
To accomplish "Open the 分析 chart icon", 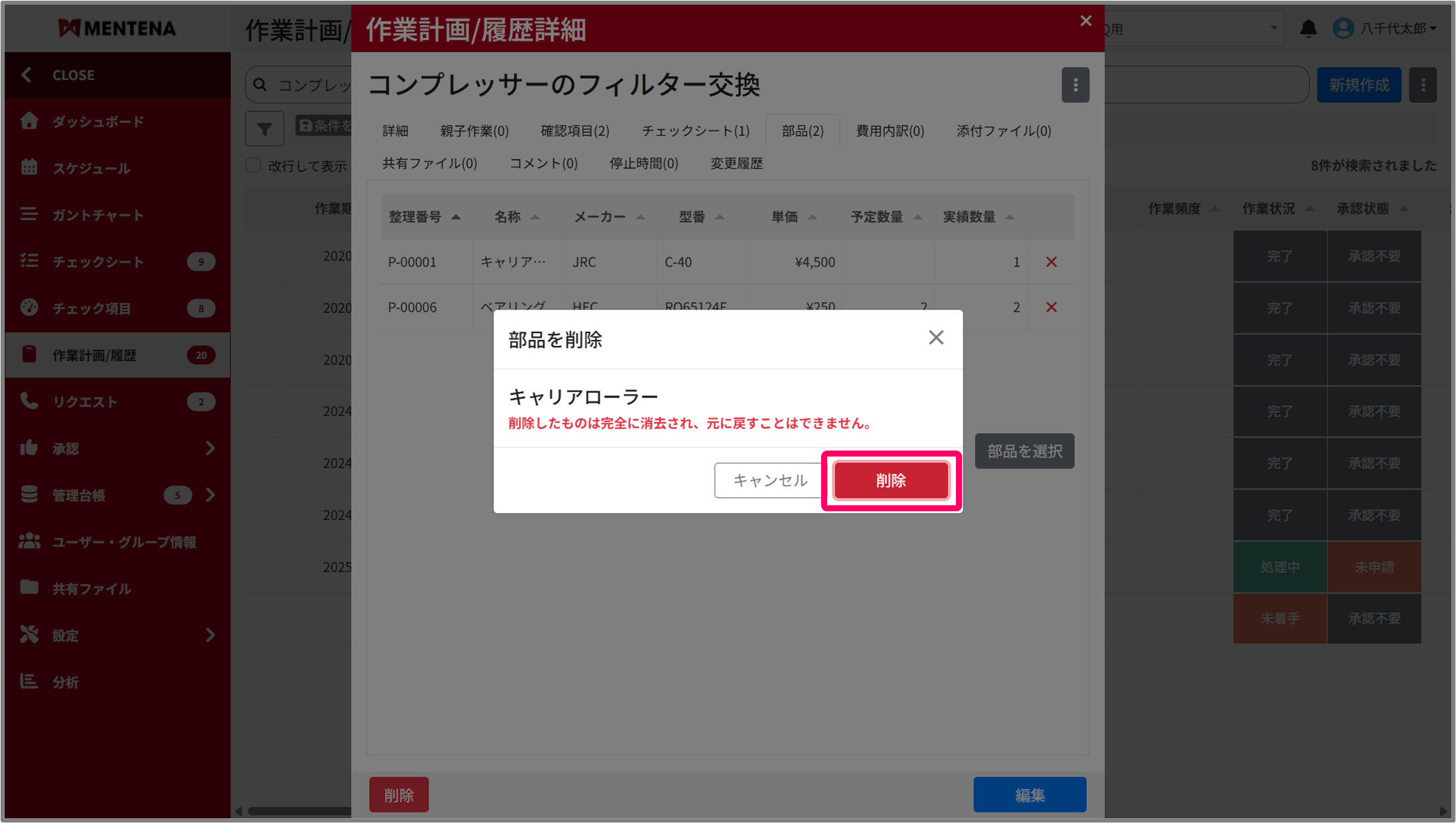I will [29, 681].
